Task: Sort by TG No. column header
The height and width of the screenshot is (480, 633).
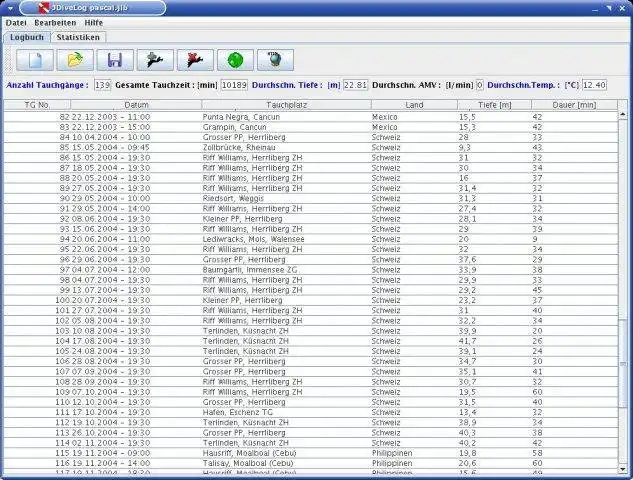Action: coord(37,105)
